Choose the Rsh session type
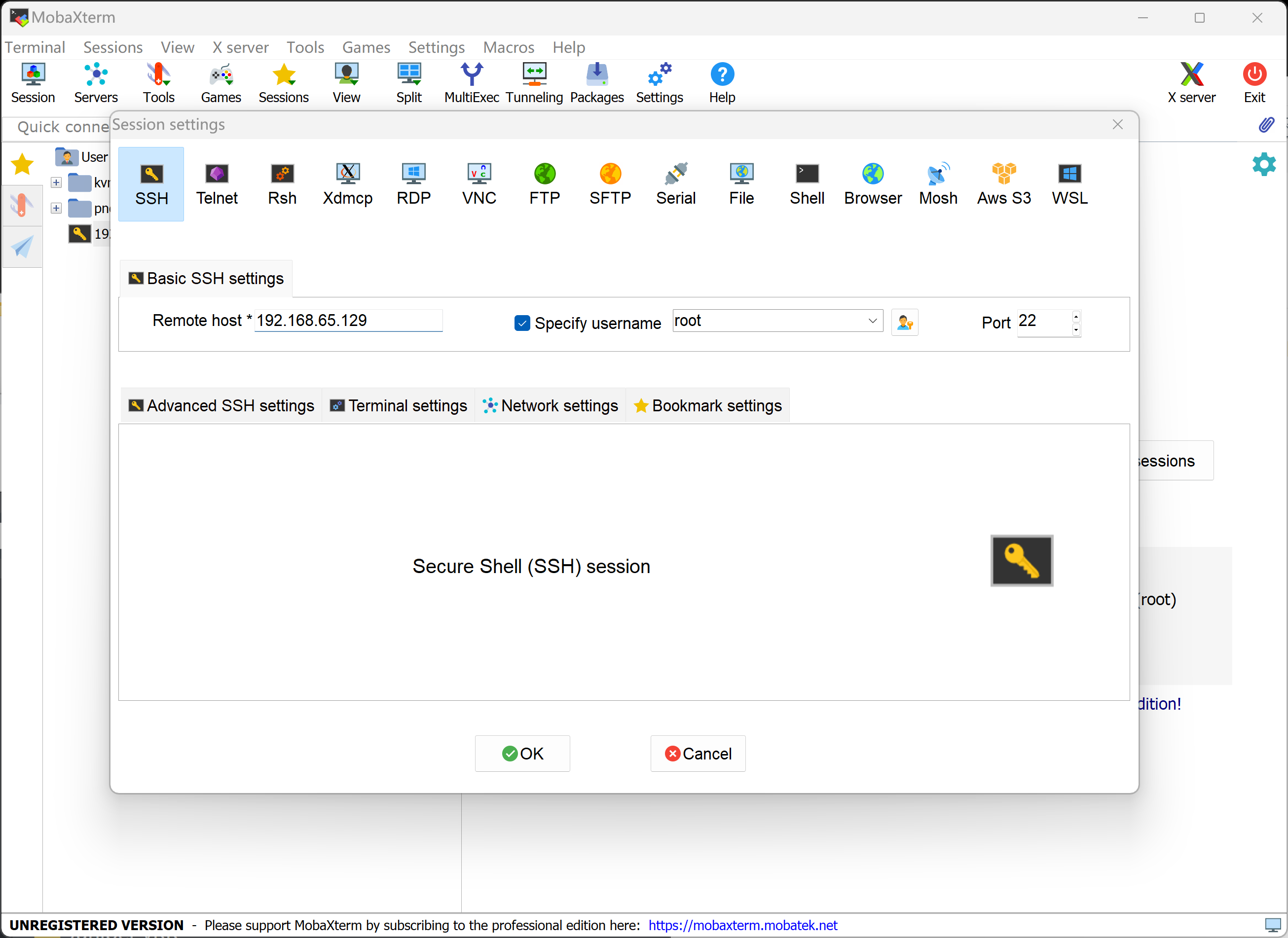Viewport: 1288px width, 938px height. tap(282, 184)
